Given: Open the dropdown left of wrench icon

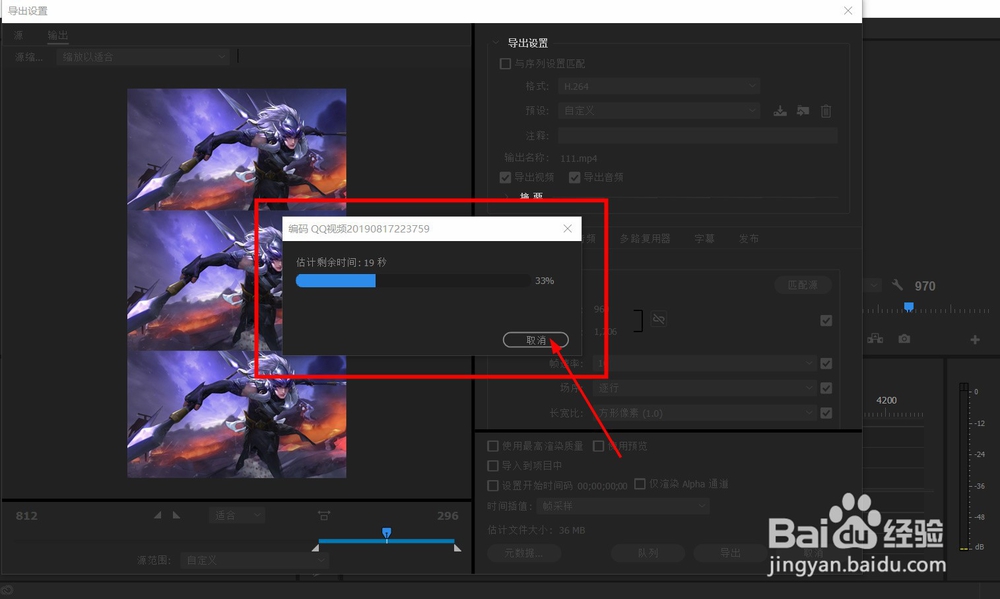Looking at the screenshot, I should (872, 285).
